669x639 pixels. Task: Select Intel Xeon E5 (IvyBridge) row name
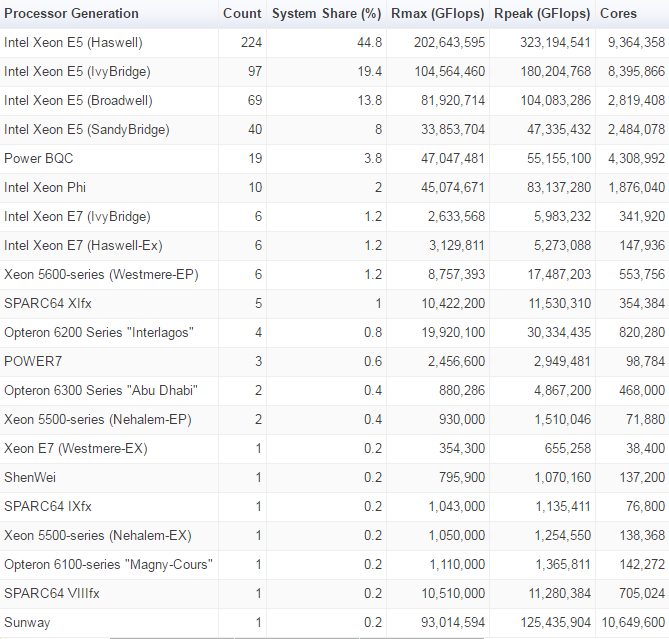coord(77,72)
